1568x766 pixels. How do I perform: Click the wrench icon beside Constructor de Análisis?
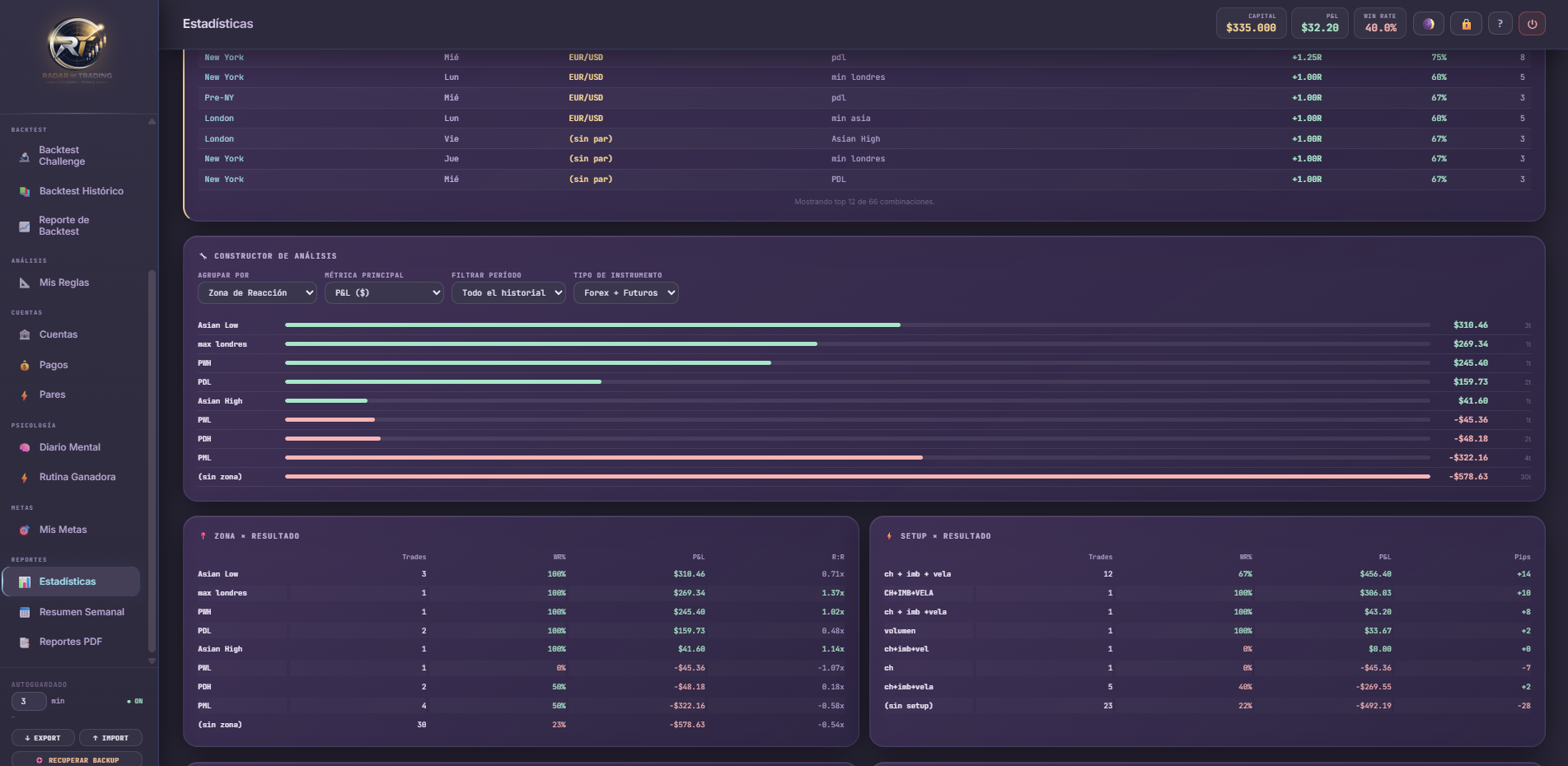click(x=204, y=256)
